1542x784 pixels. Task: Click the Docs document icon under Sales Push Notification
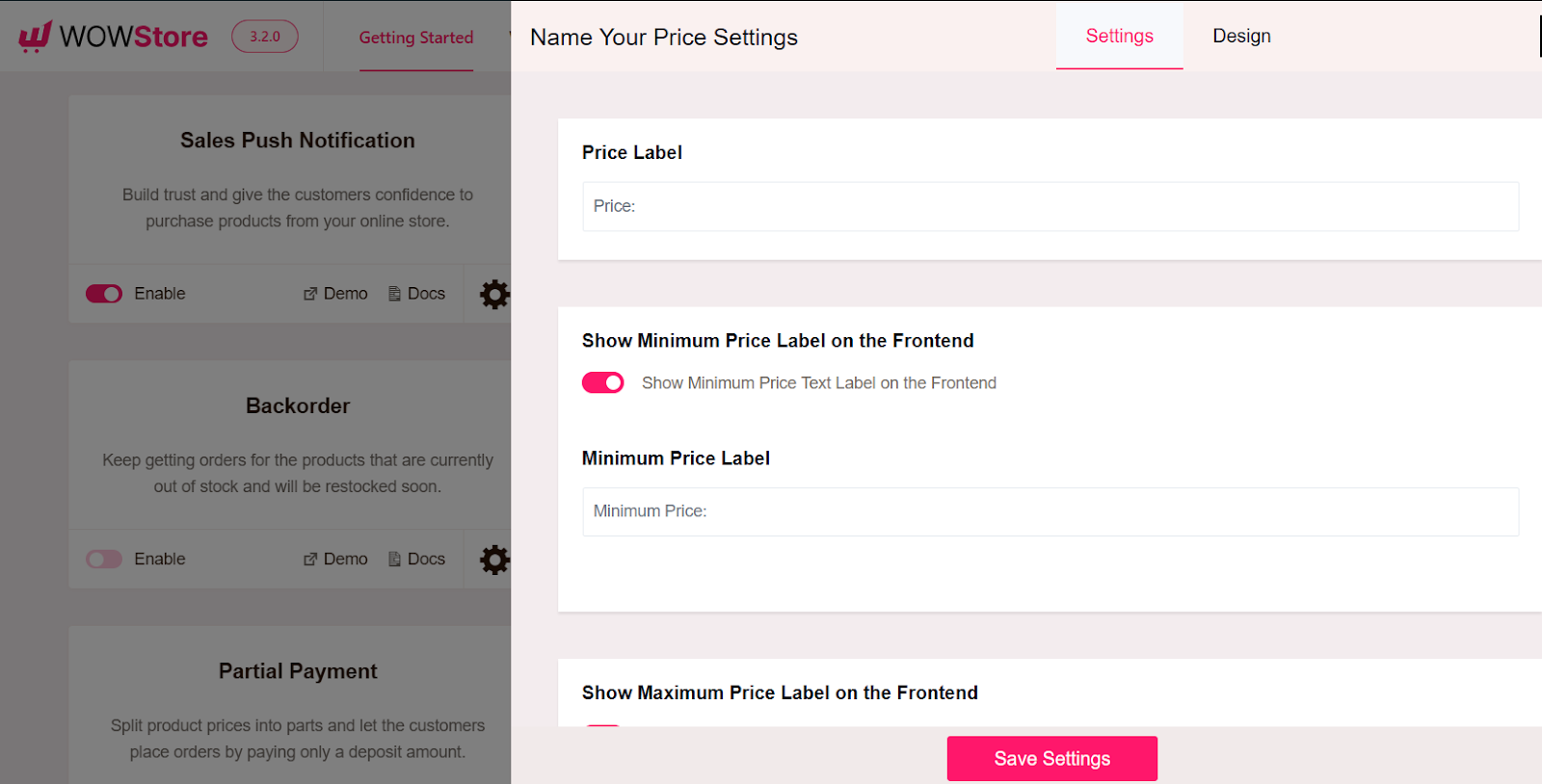pos(393,293)
